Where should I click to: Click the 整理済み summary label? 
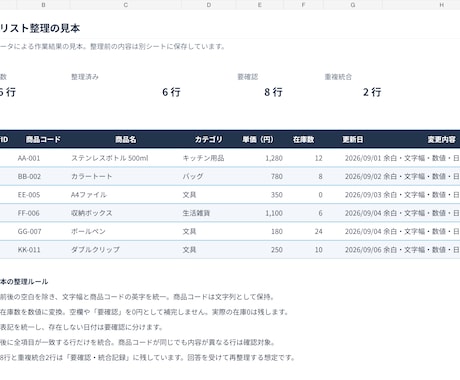[x=85, y=77]
